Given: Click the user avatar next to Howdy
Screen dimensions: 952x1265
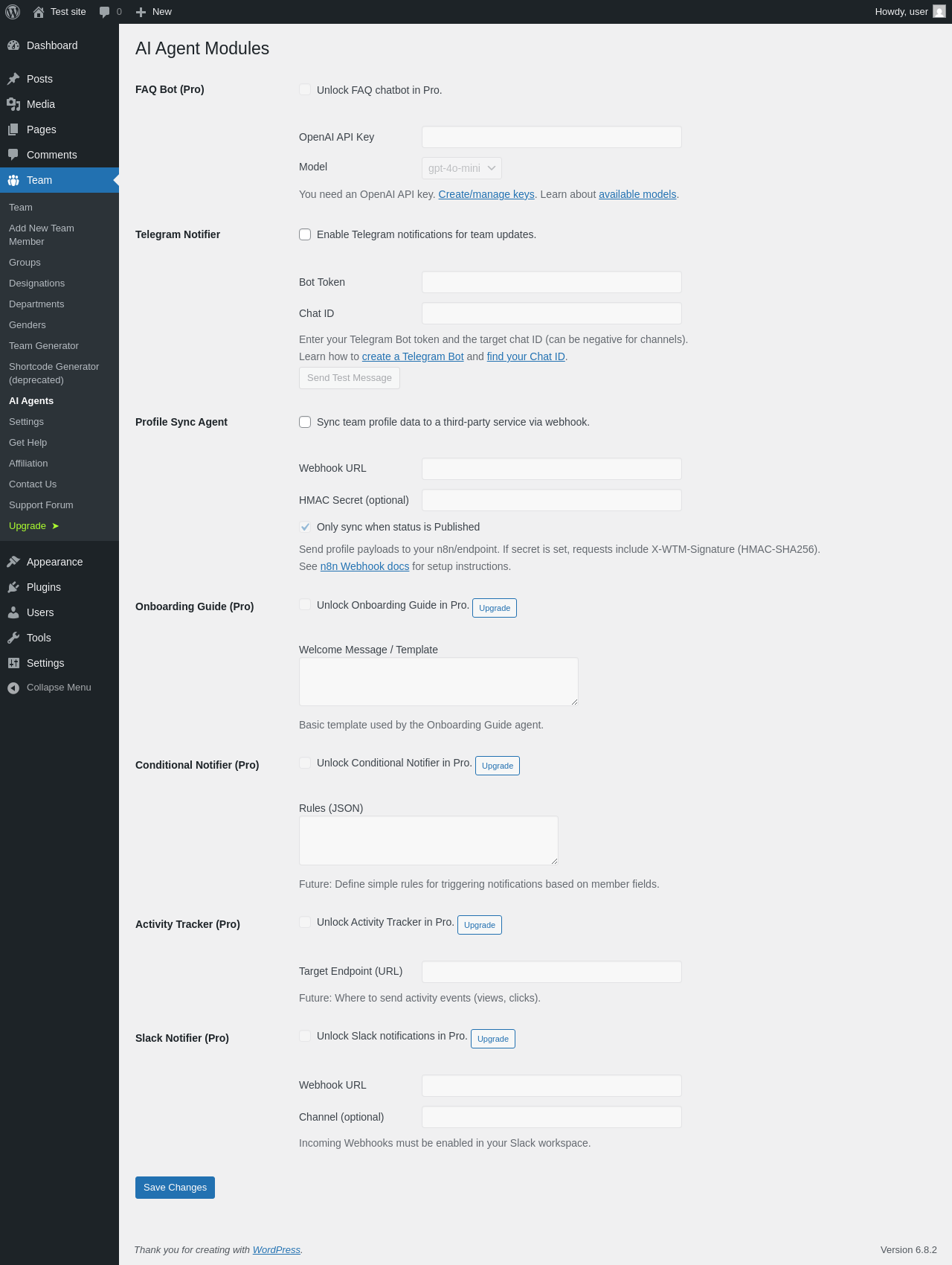Looking at the screenshot, I should (939, 12).
